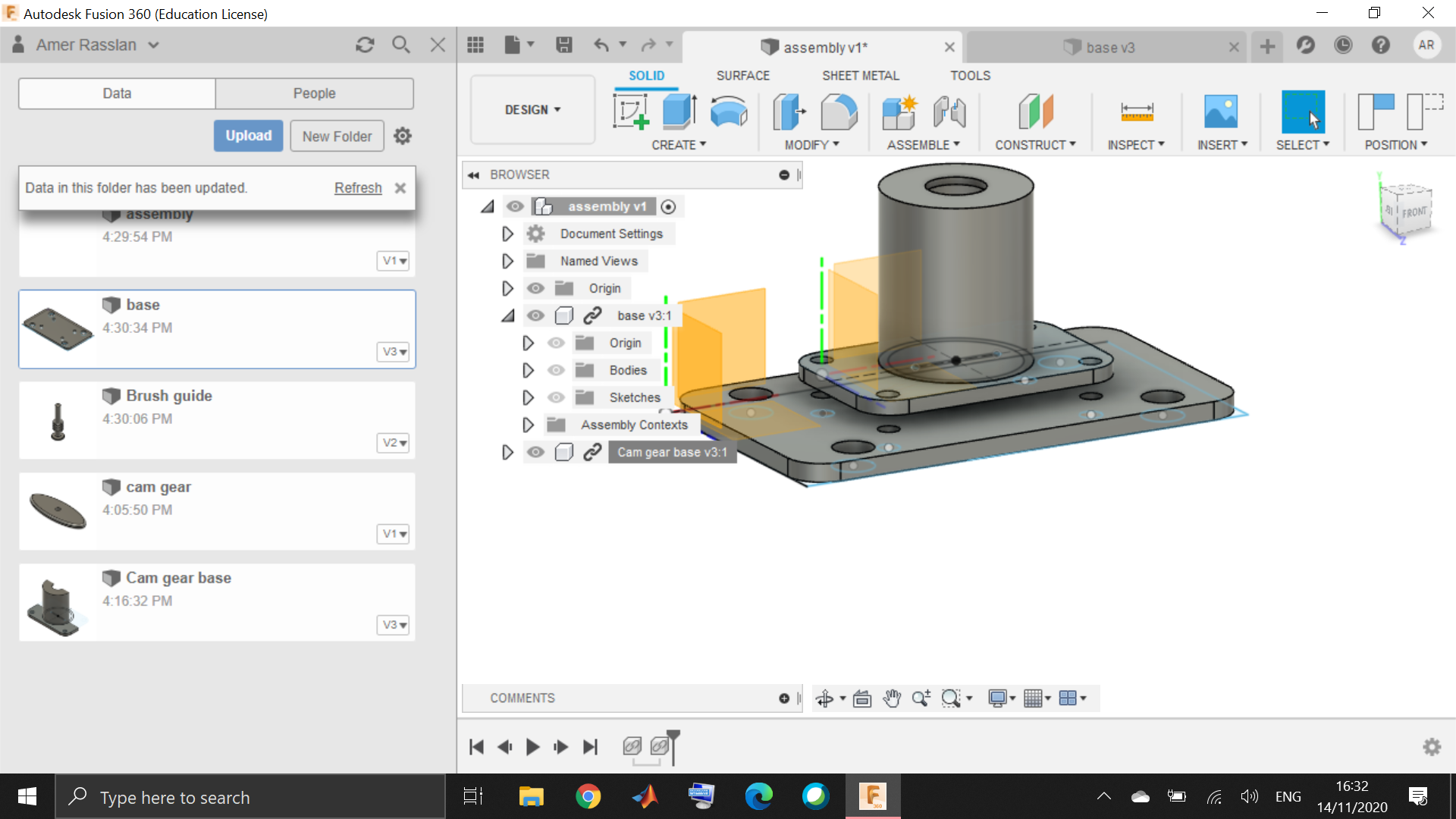
Task: Open the DESIGN workspace dropdown
Action: coord(533,110)
